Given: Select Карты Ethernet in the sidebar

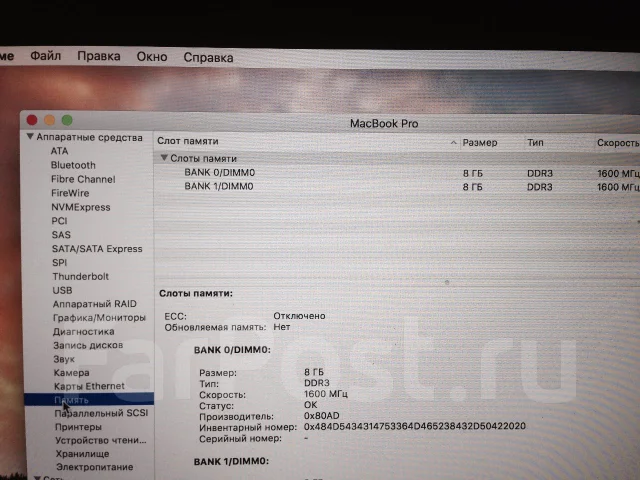Looking at the screenshot, I should pos(89,386).
